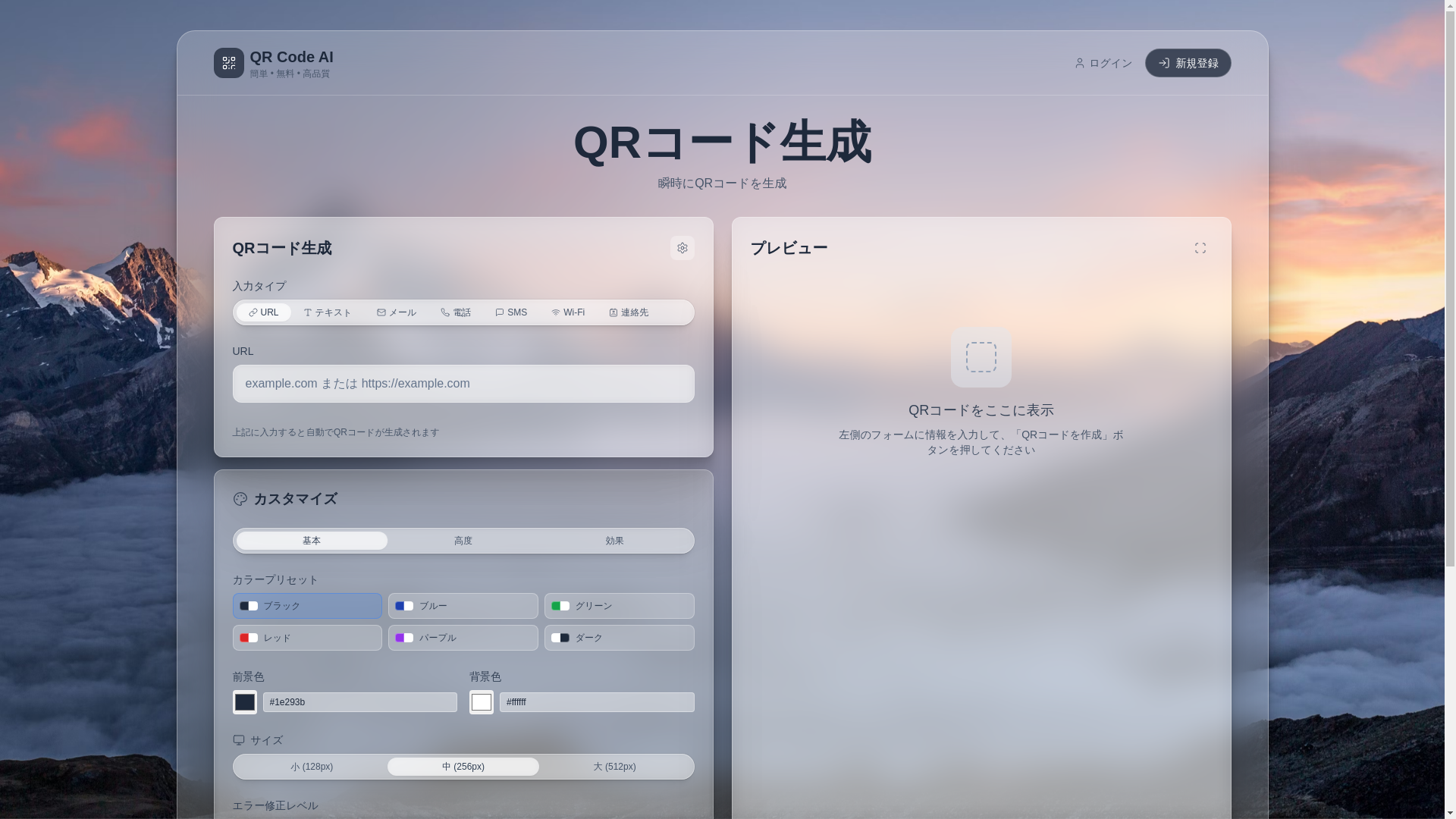Expand the preview to fullscreen
Image resolution: width=1456 pixels, height=819 pixels.
1200,248
